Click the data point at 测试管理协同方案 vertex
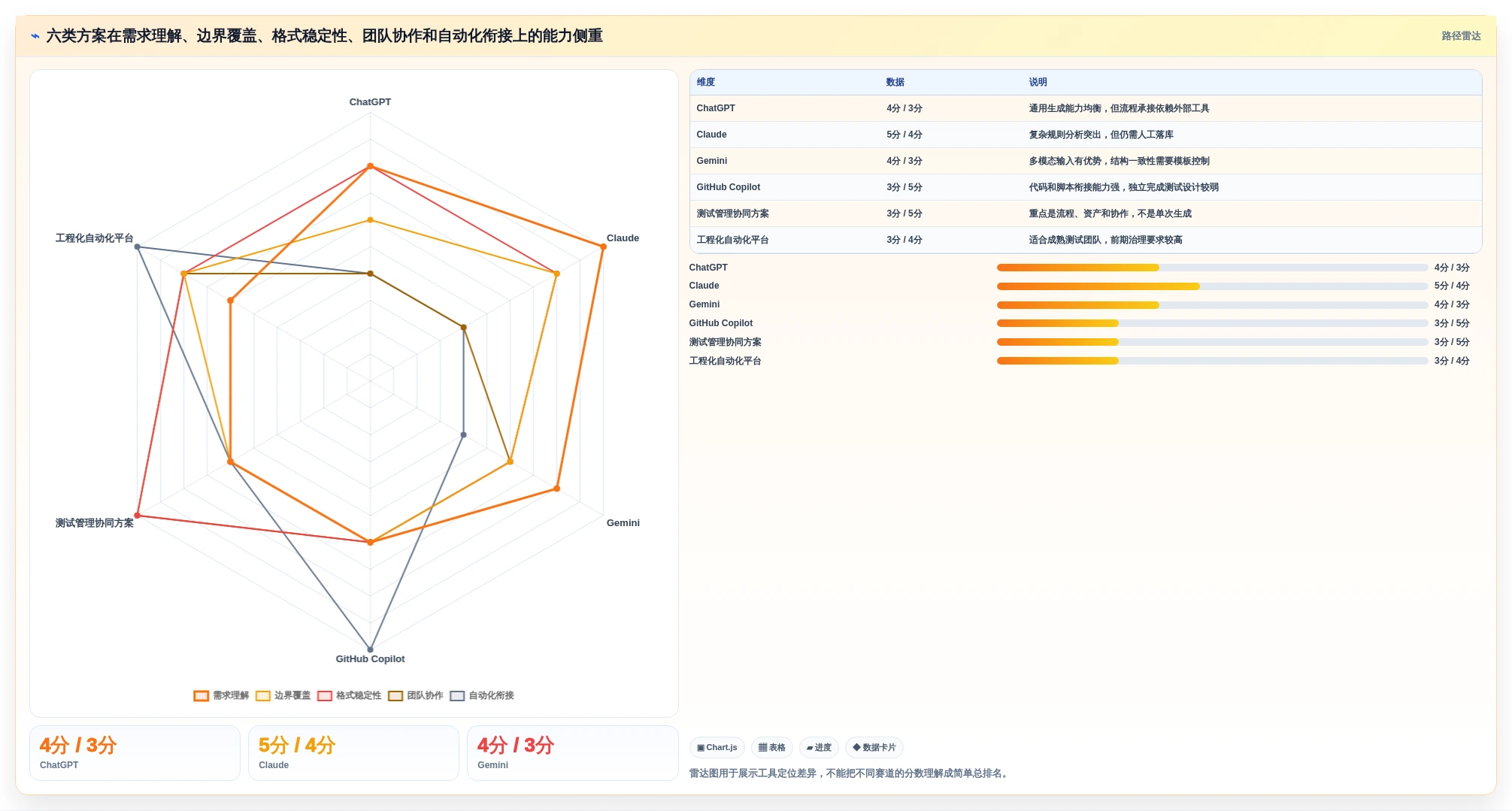 coord(137,516)
